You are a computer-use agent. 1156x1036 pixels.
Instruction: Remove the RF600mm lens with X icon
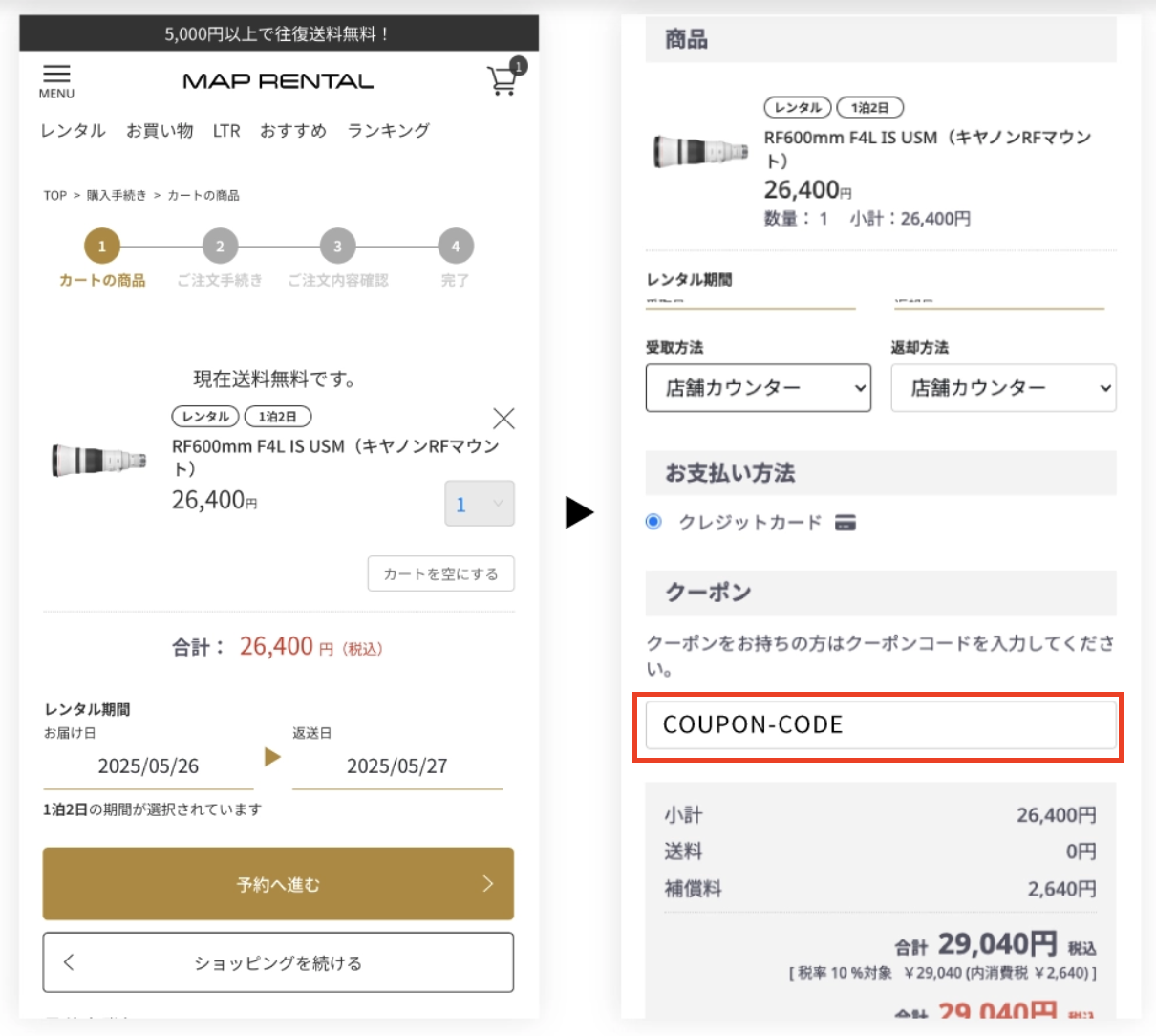[x=503, y=418]
